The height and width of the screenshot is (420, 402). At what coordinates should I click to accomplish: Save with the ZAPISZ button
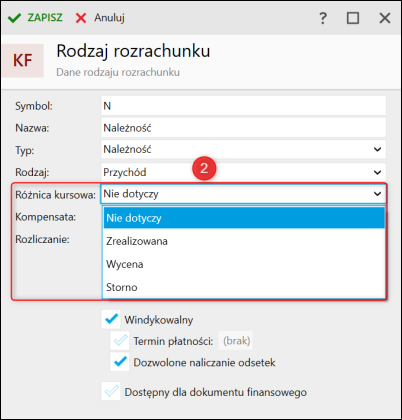coord(35,17)
